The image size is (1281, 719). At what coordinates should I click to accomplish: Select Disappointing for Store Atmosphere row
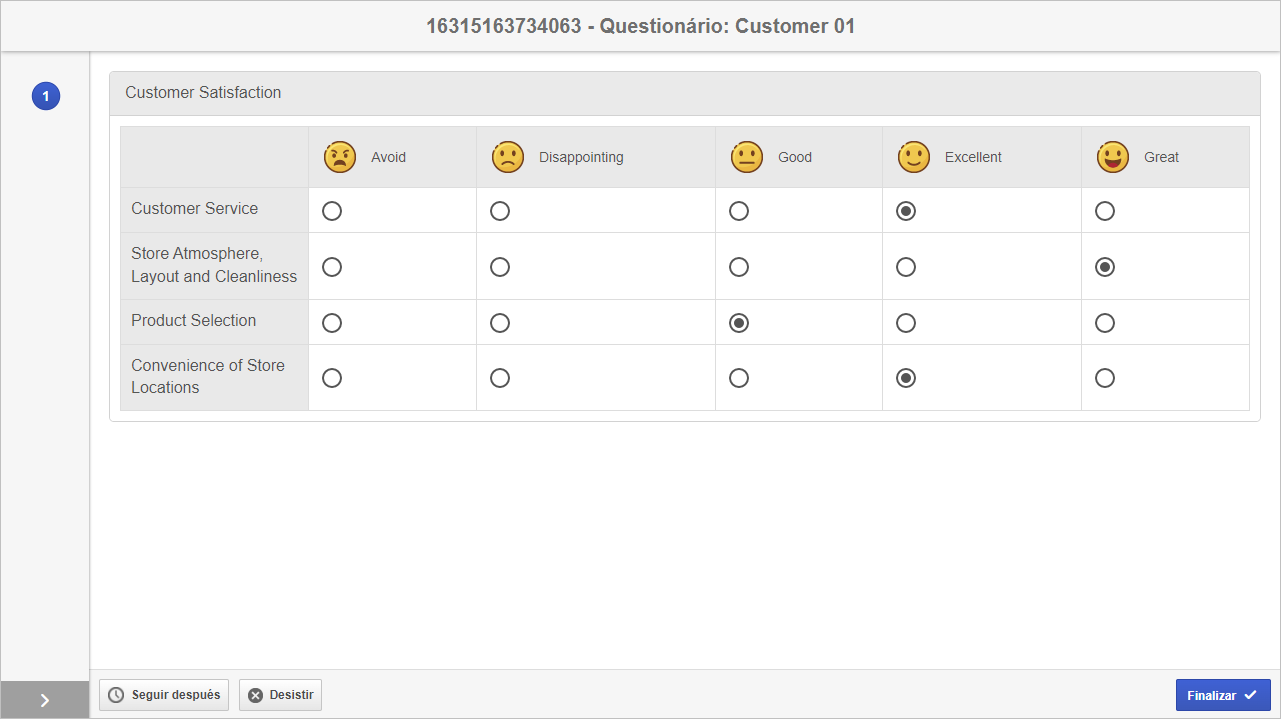point(500,267)
